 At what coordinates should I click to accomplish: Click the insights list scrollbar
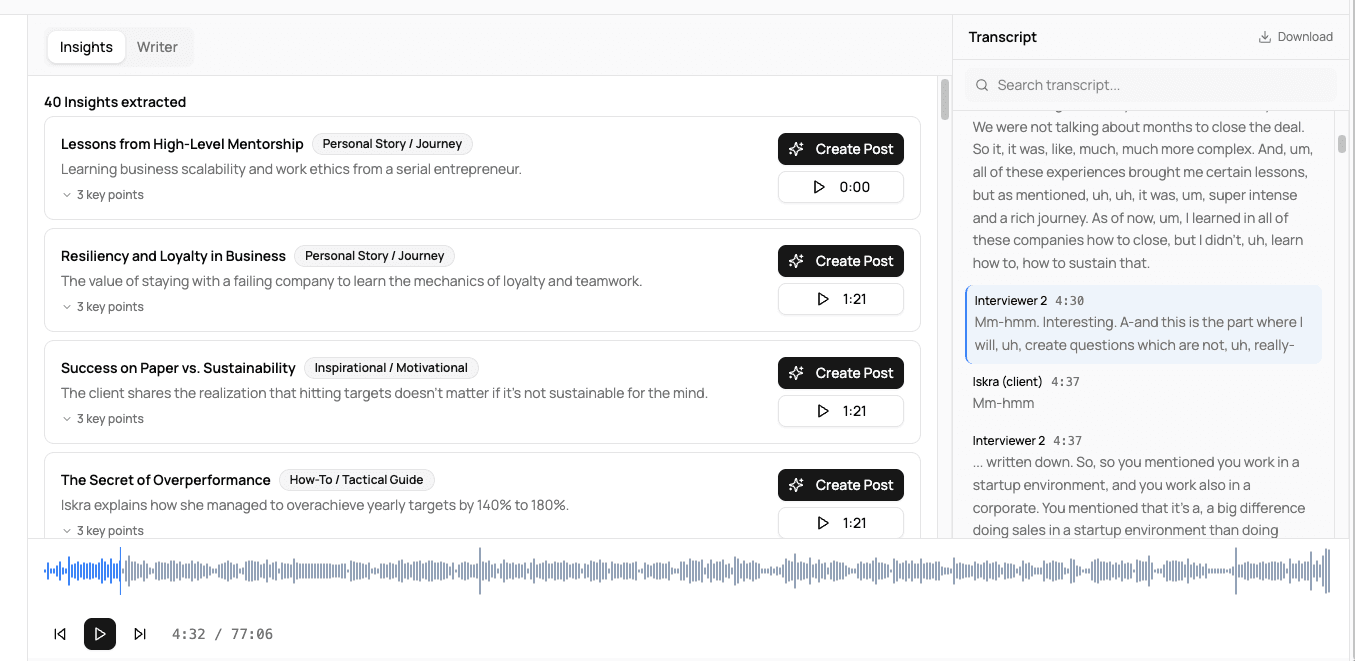(x=945, y=99)
